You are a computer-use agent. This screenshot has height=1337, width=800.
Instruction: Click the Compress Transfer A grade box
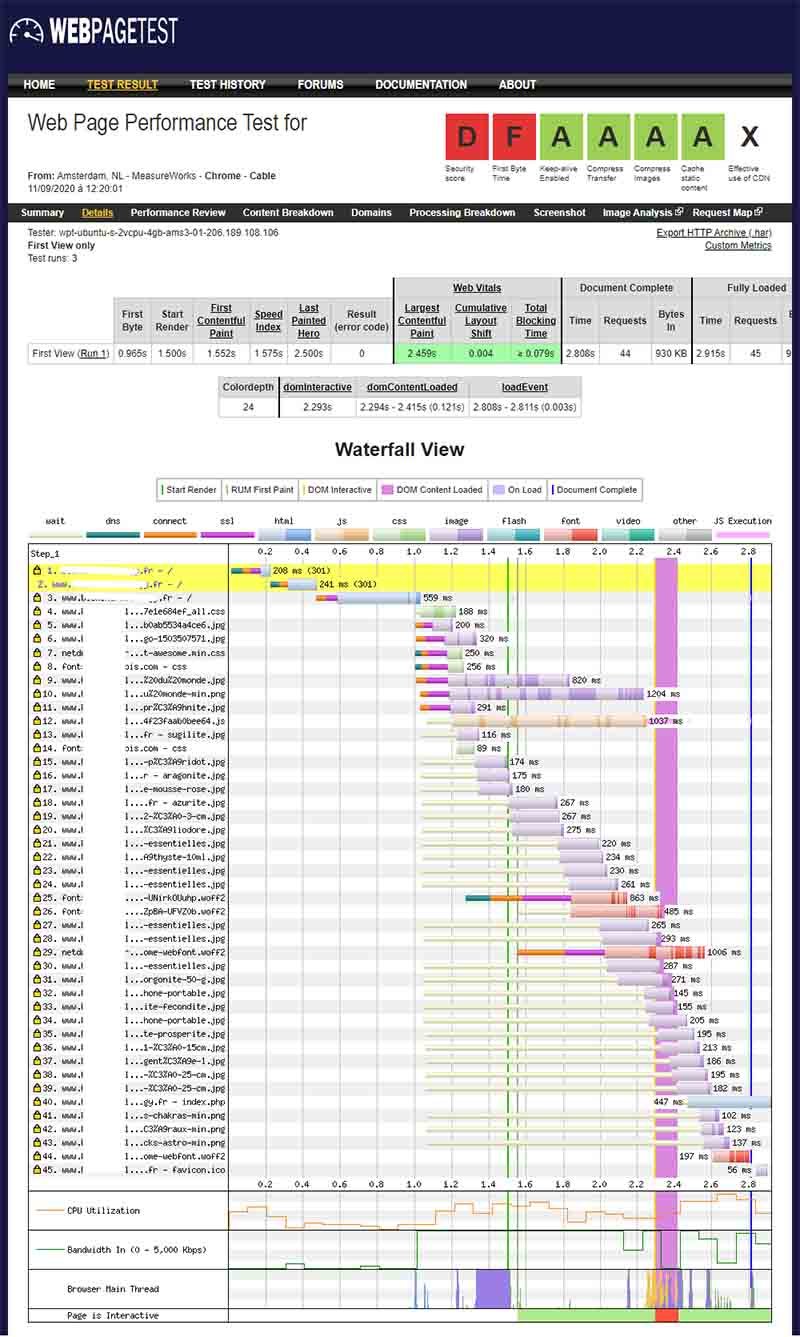(608, 137)
